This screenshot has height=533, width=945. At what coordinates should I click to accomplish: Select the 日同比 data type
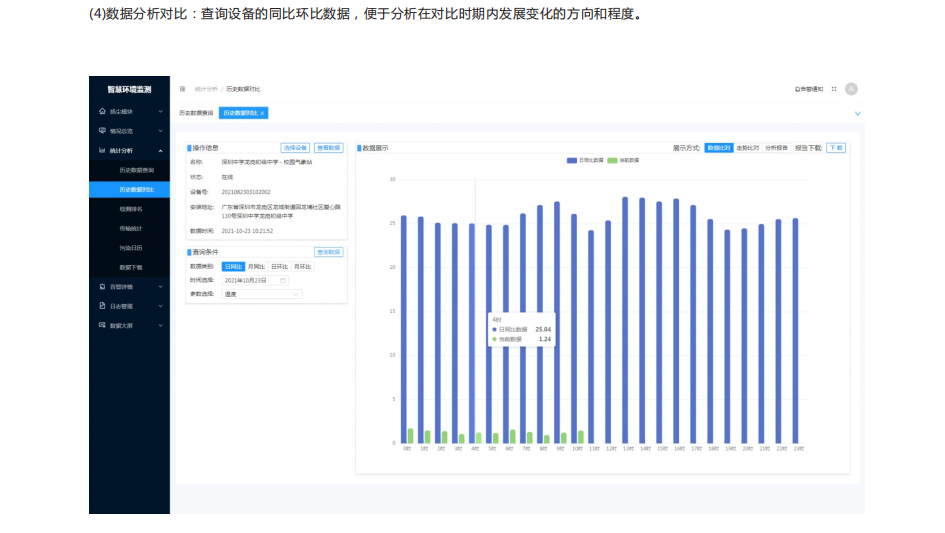(x=233, y=266)
